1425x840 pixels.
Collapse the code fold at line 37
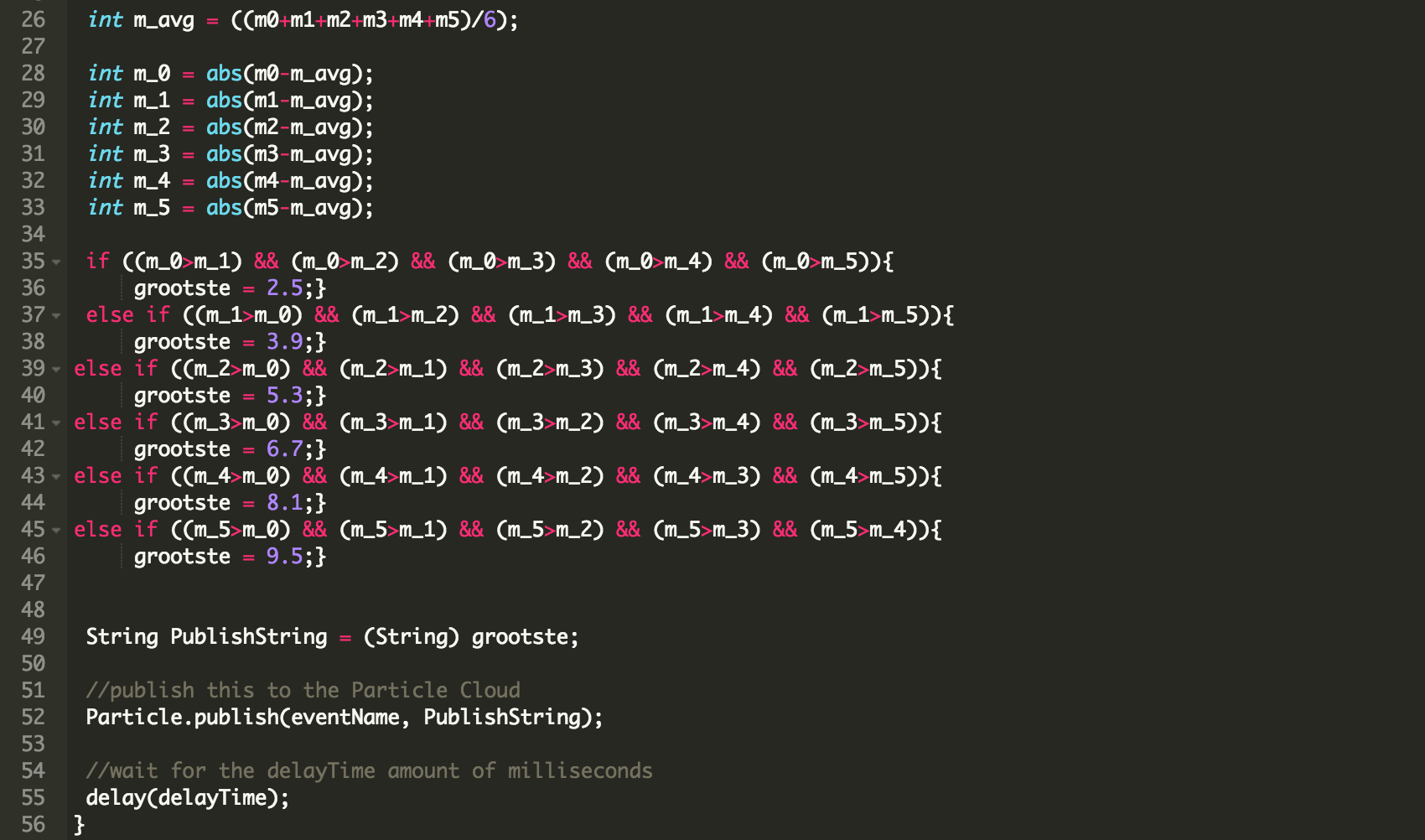click(56, 316)
